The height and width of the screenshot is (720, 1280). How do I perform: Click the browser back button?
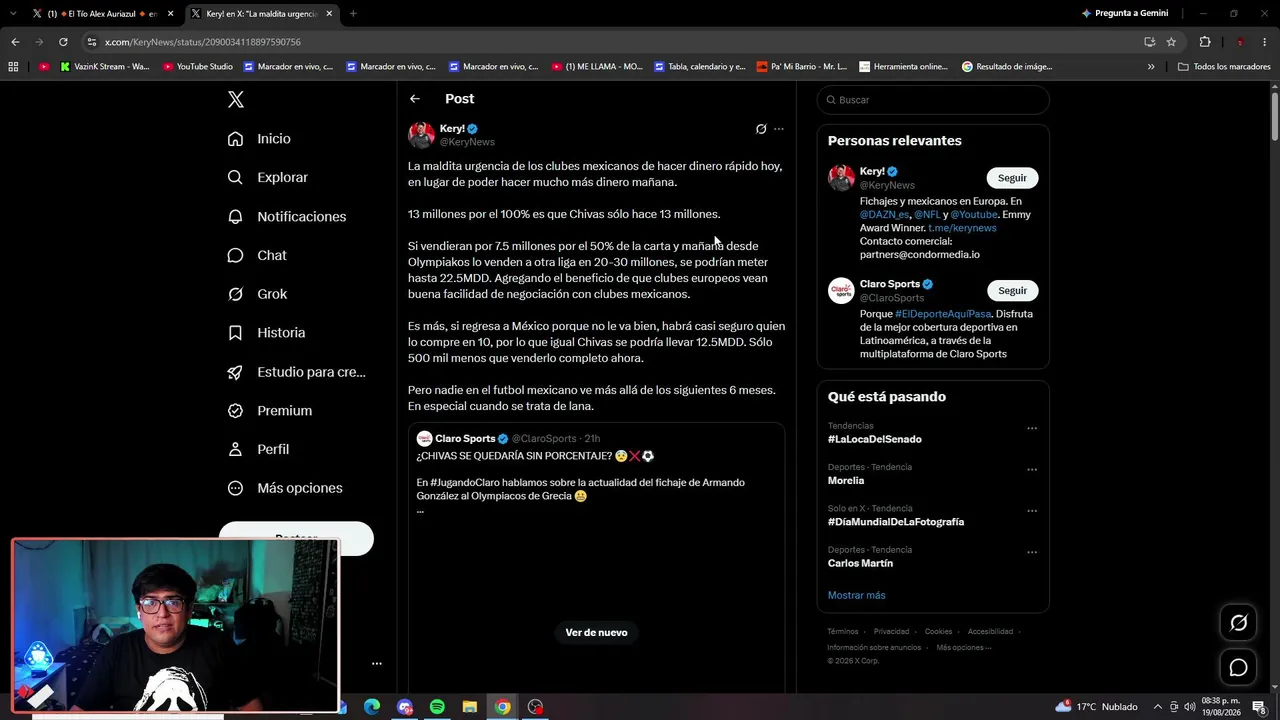pos(15,42)
